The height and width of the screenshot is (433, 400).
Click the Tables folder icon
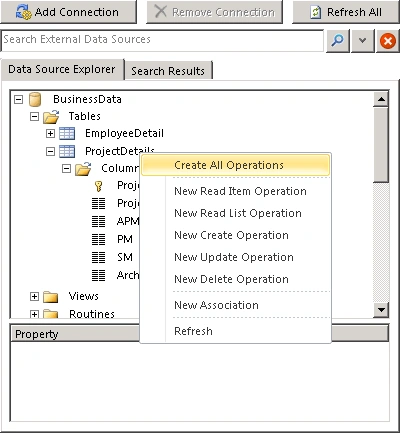click(51, 117)
